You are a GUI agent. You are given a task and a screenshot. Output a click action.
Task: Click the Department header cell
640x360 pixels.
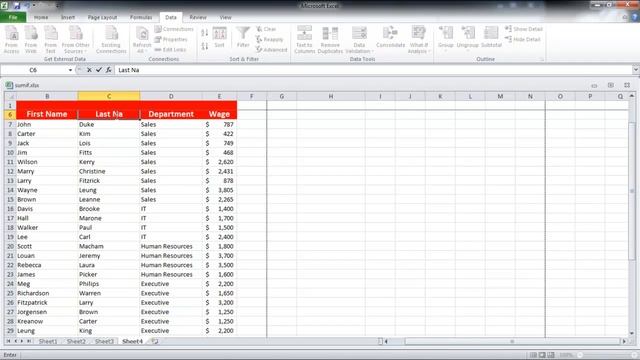point(171,114)
